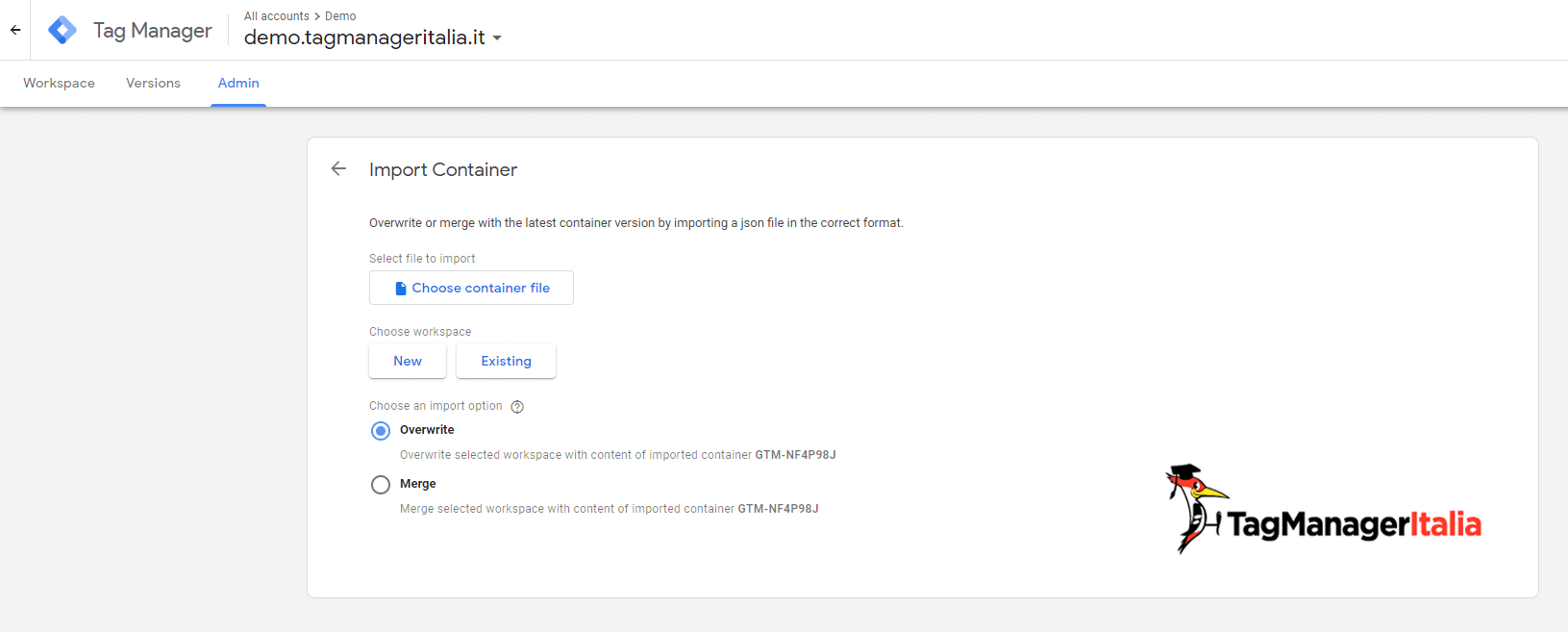Screen dimensions: 1568x632
Task: Click Merge selected workspace description text
Action: click(610, 509)
